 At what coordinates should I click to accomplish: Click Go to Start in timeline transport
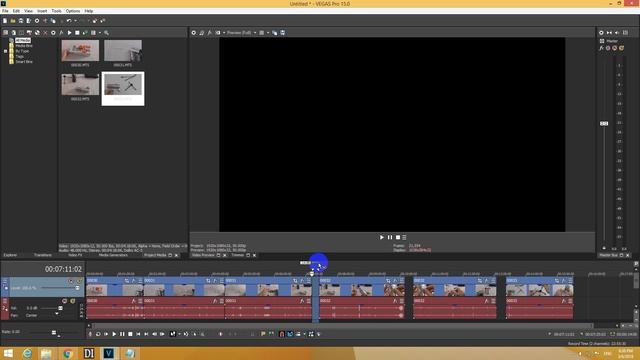click(138, 334)
